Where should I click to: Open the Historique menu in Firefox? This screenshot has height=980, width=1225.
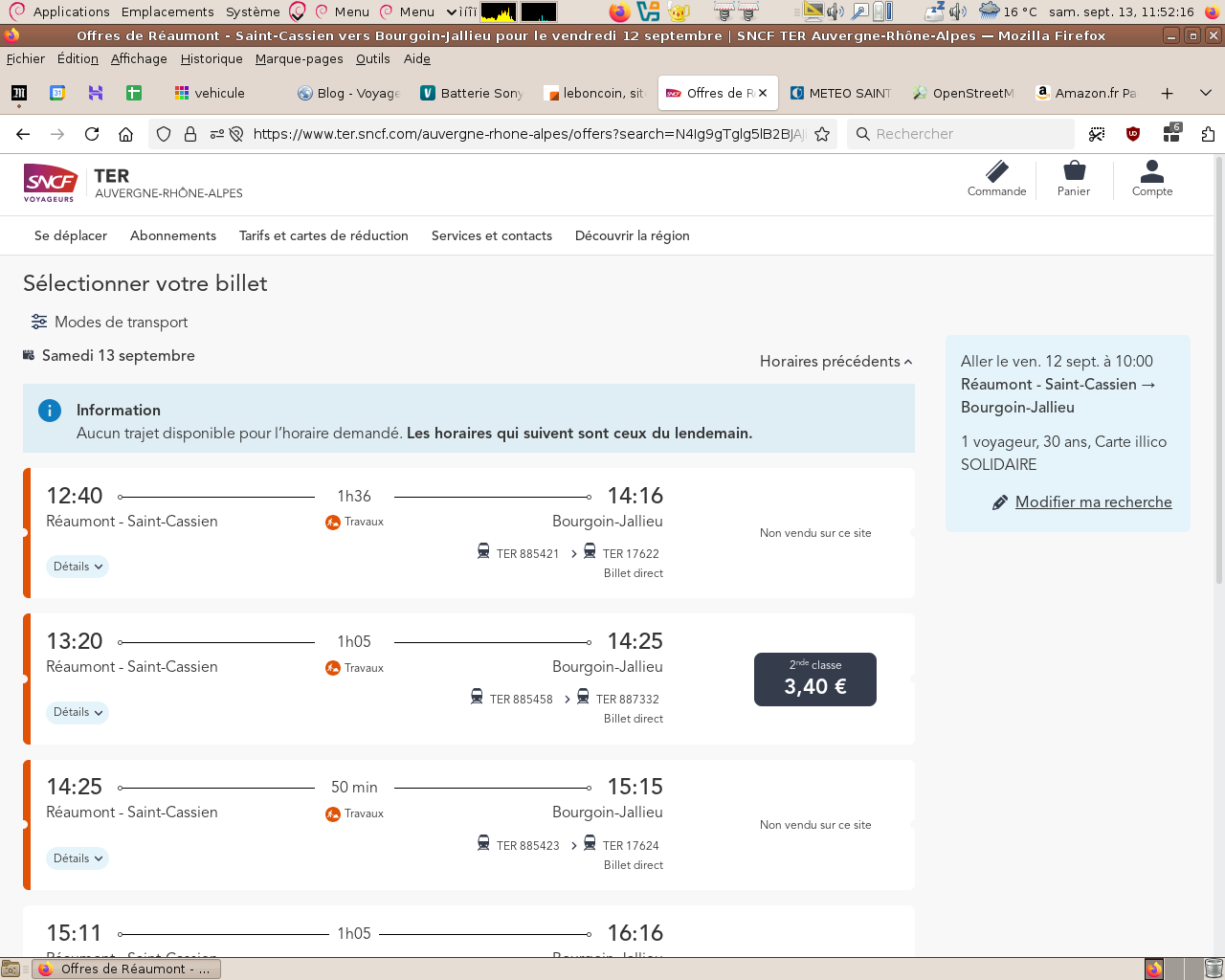pyautogui.click(x=212, y=58)
